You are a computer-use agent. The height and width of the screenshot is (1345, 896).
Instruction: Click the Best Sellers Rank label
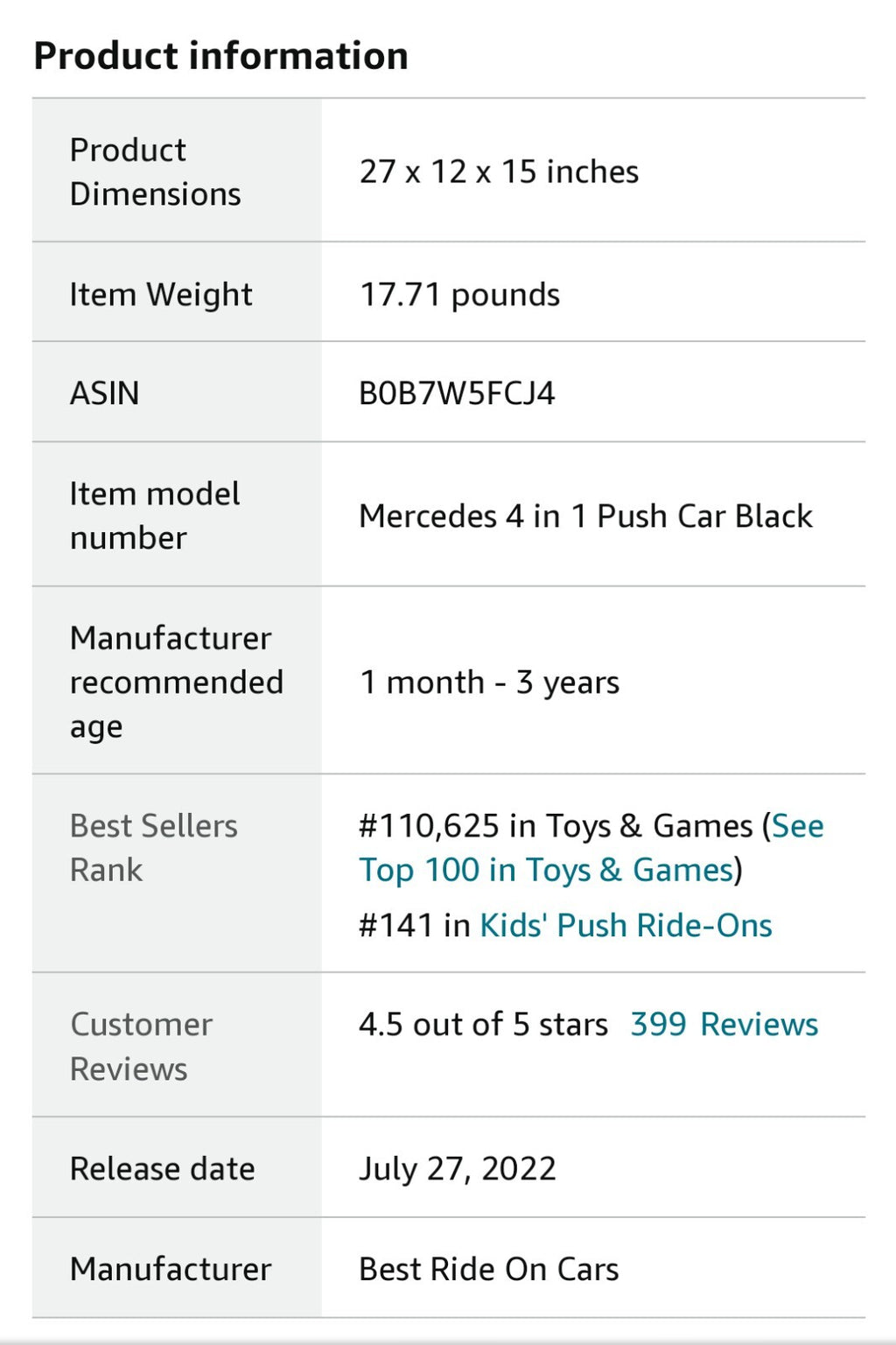tap(153, 847)
